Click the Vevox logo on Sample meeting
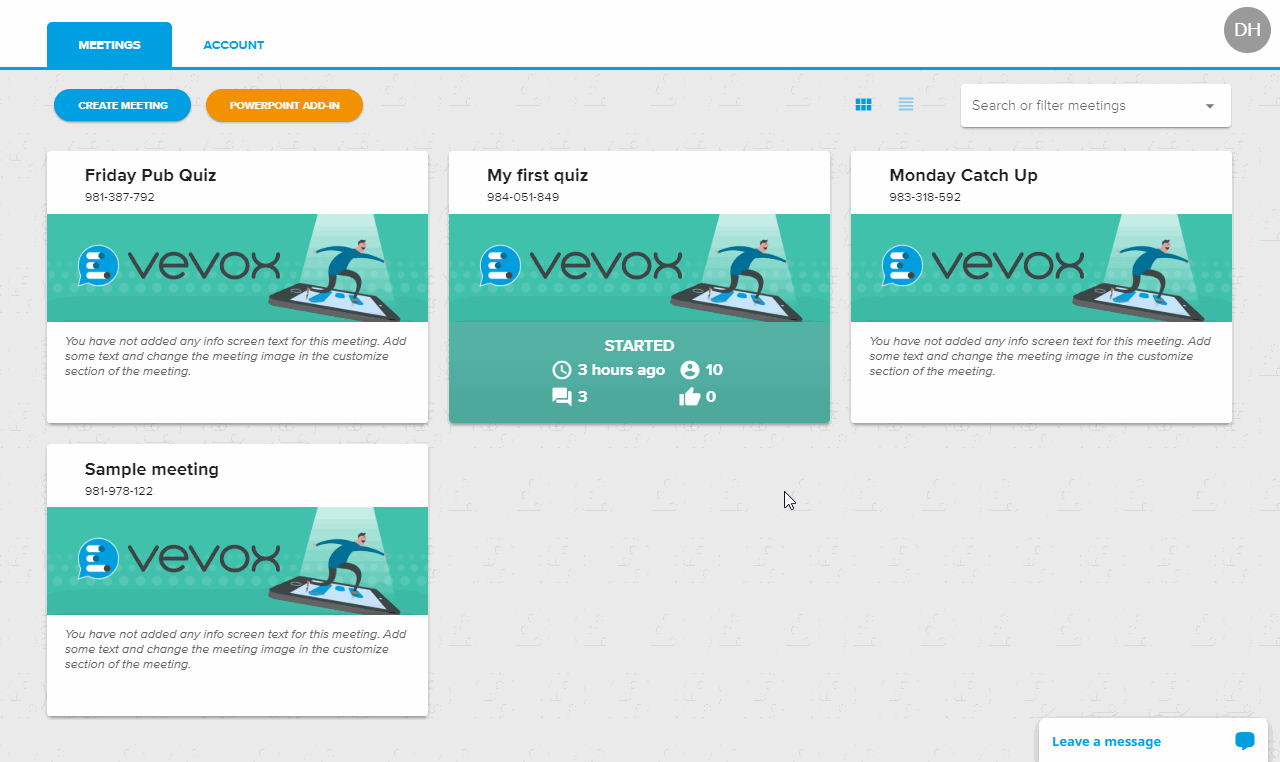The image size is (1280, 762). pyautogui.click(x=180, y=559)
